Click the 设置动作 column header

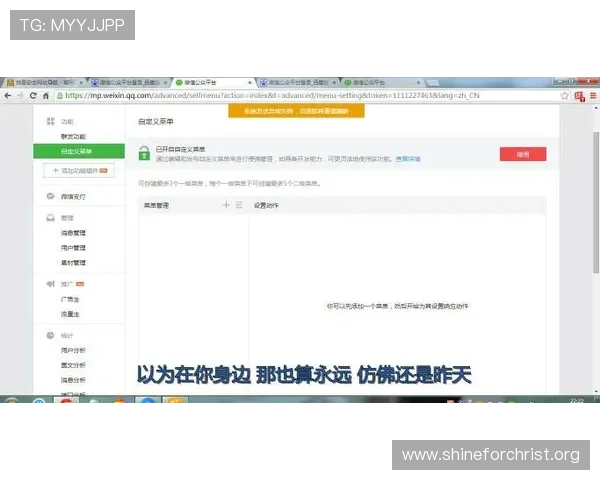point(266,205)
